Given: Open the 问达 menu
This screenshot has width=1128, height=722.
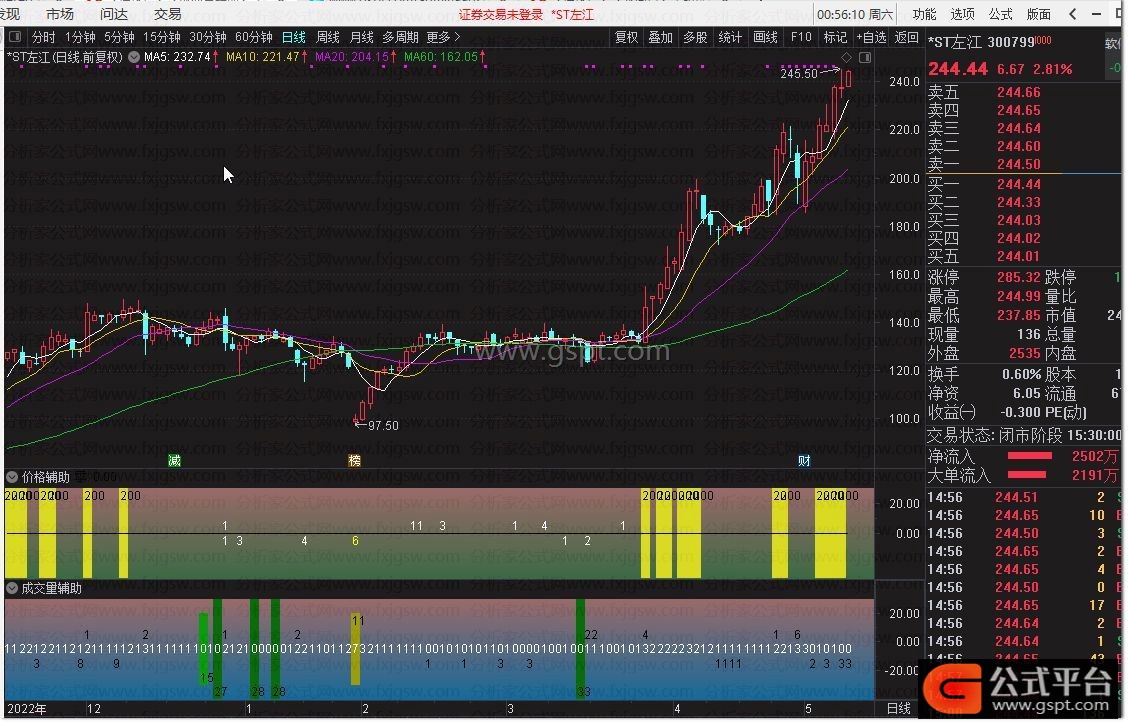Looking at the screenshot, I should pos(114,14).
